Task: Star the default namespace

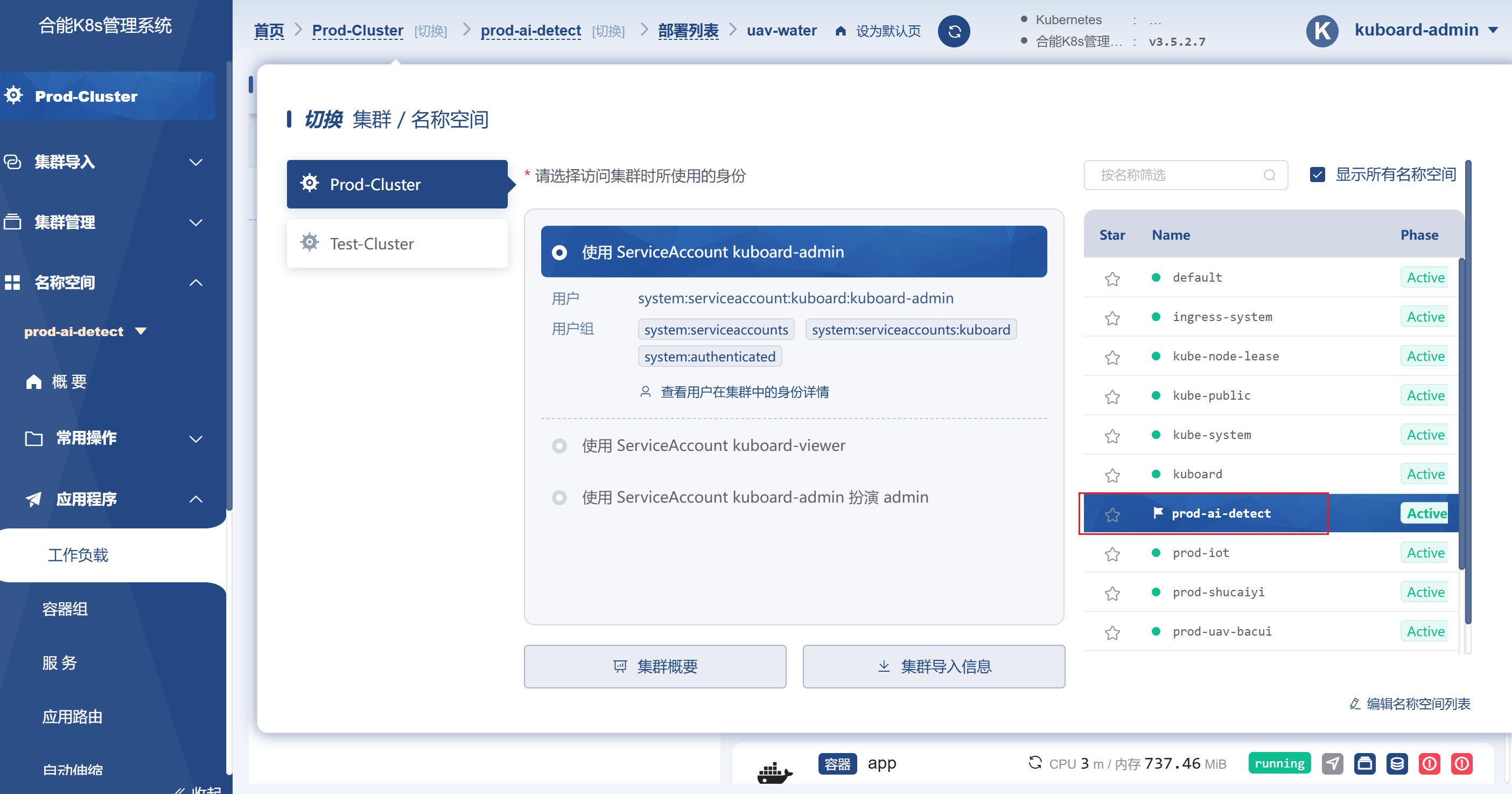Action: coord(1112,278)
